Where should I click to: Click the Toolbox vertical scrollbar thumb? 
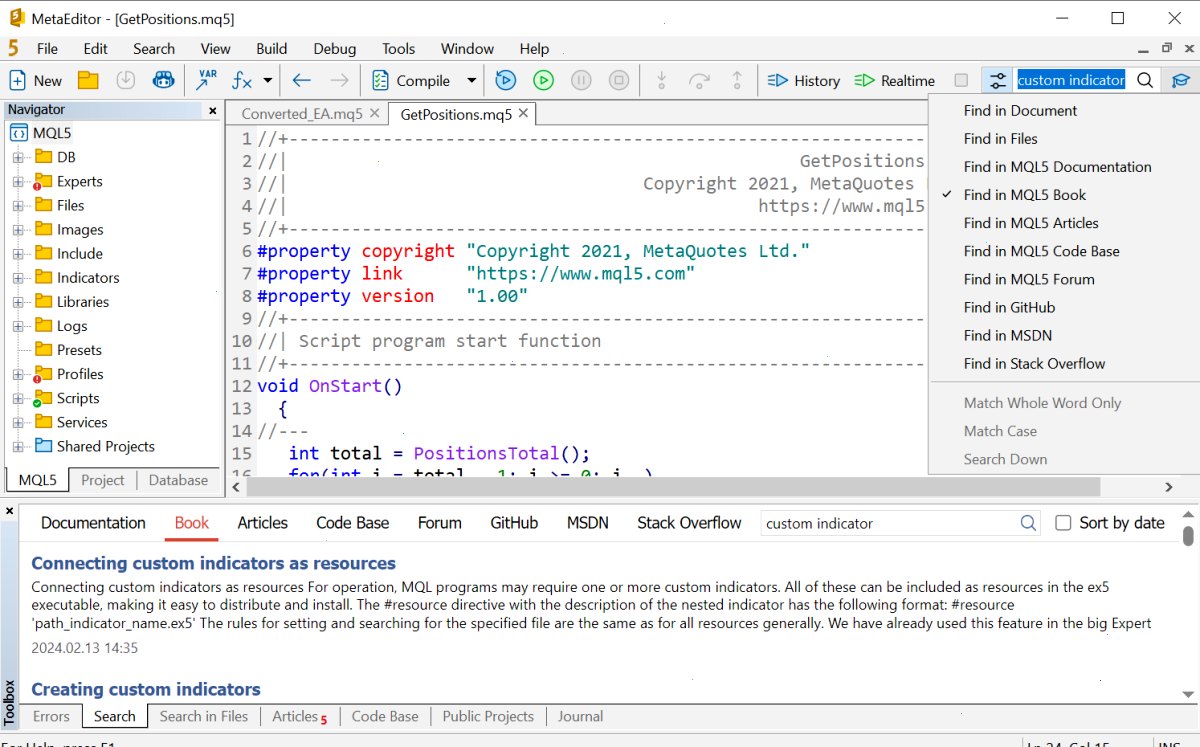pyautogui.click(x=1188, y=536)
